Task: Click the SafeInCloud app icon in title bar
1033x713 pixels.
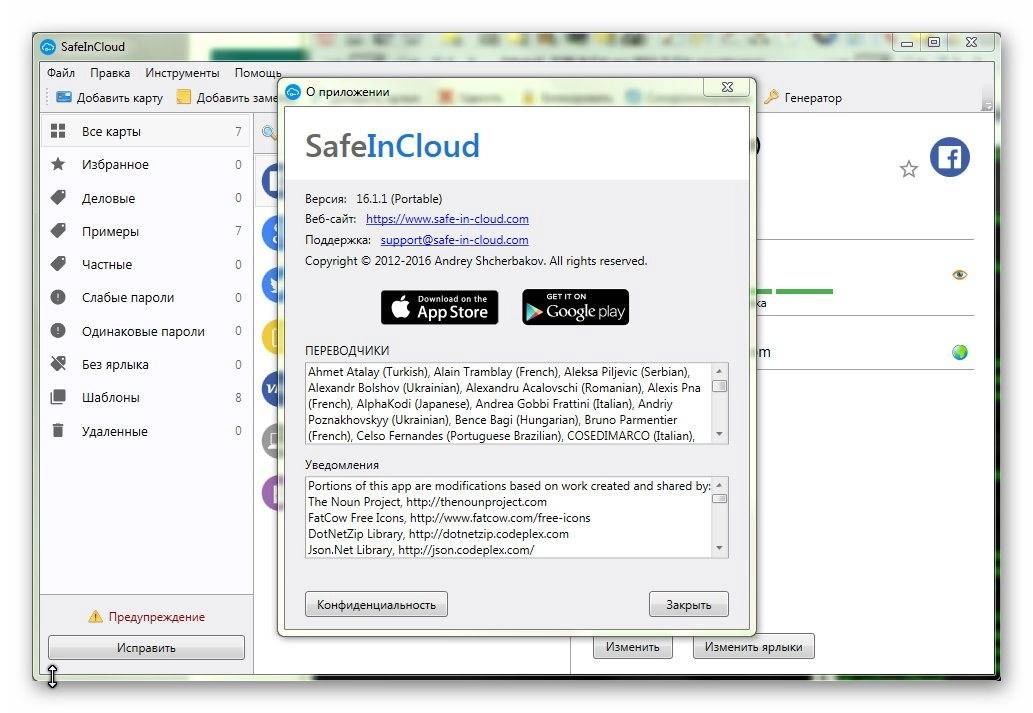Action: click(x=48, y=47)
